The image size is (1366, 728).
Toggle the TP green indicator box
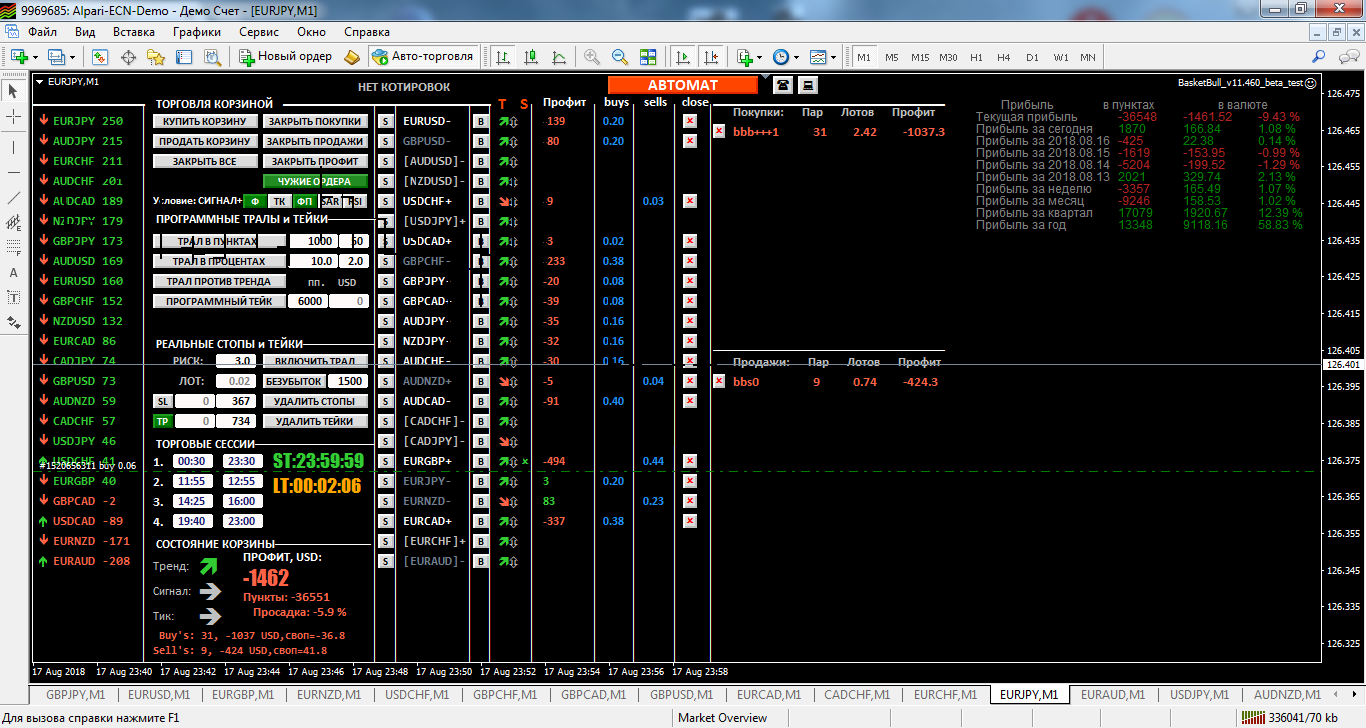(162, 421)
